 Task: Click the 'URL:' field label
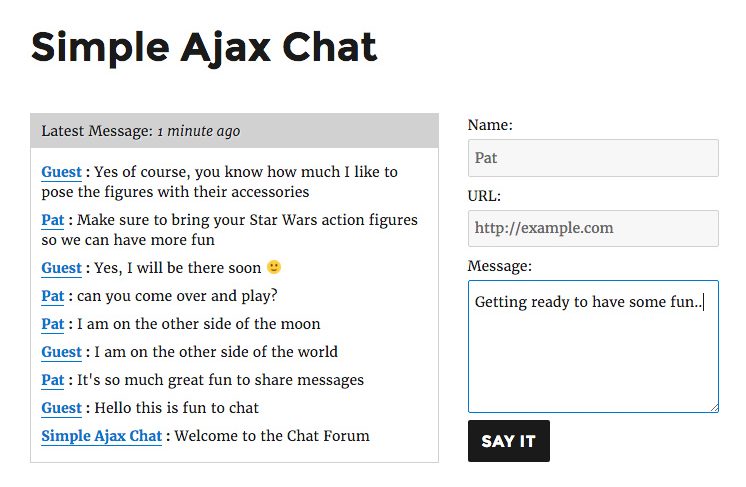pyautogui.click(x=484, y=196)
